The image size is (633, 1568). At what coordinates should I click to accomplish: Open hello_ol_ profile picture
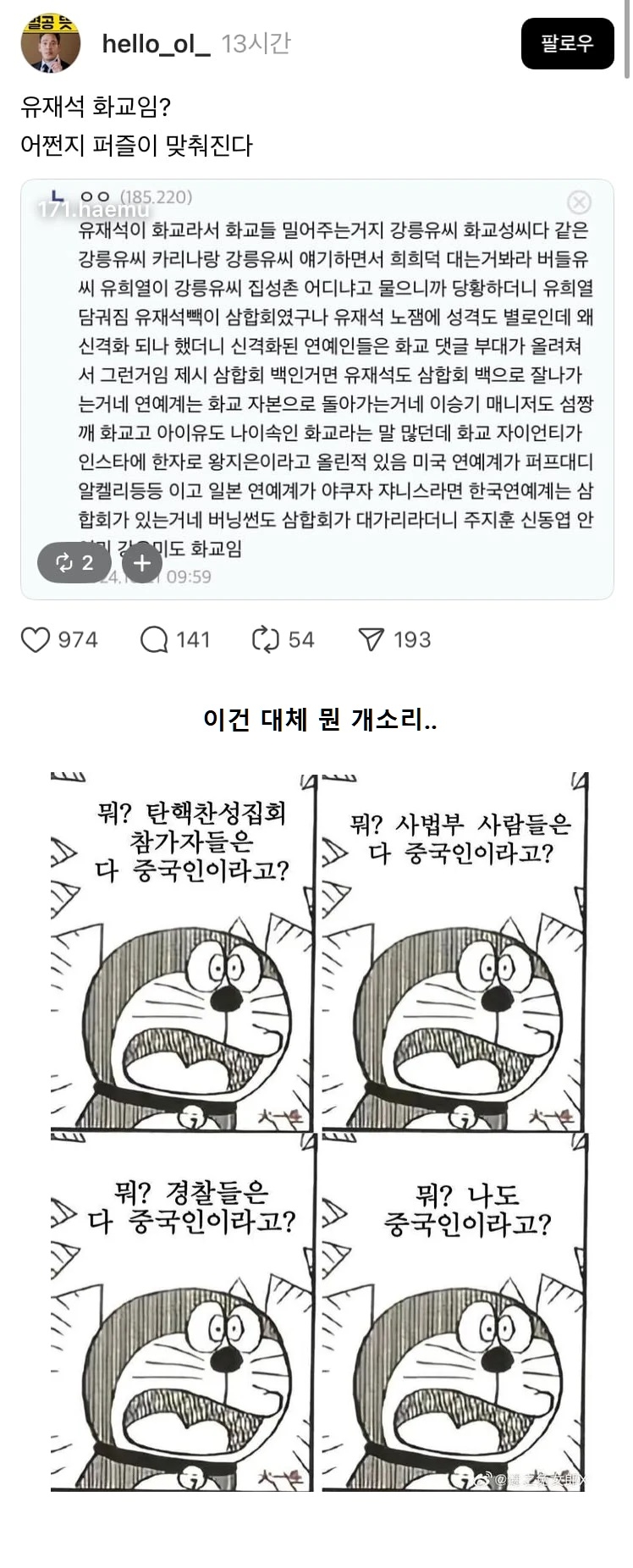[51, 43]
